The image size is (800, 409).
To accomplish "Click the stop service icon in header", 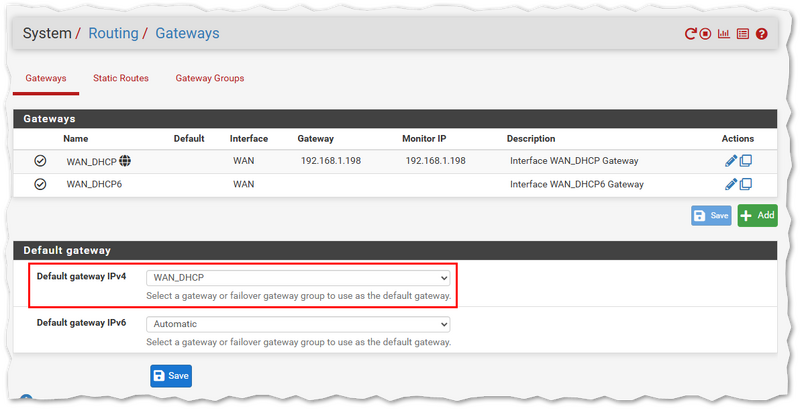I will (x=705, y=34).
